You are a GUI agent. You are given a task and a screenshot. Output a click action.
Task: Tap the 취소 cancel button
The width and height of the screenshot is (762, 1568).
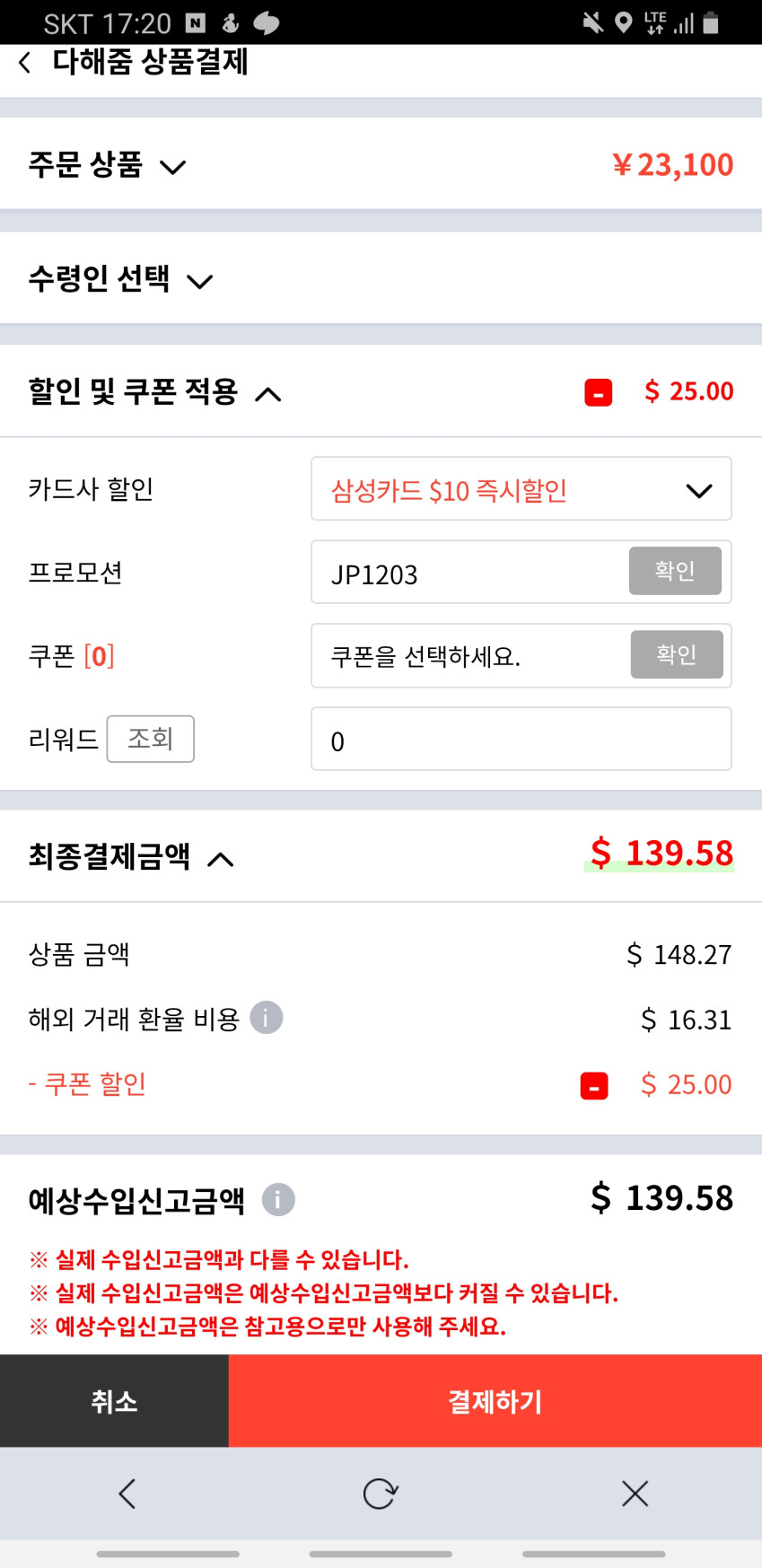(x=114, y=1401)
